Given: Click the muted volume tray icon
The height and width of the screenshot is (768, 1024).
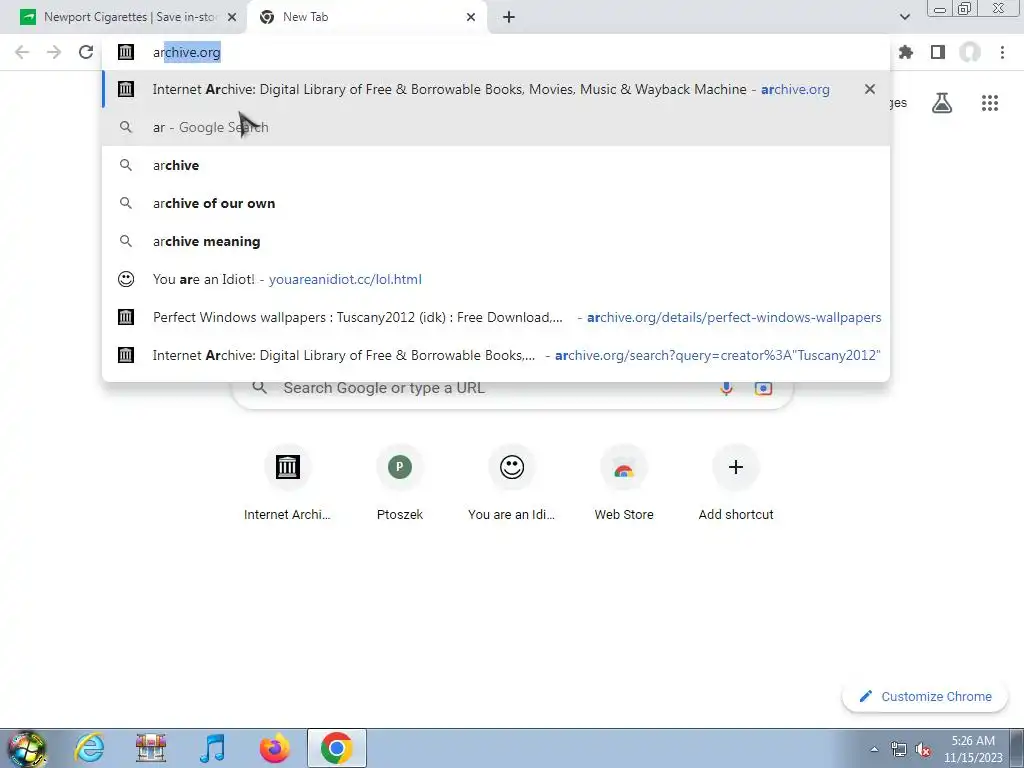Looking at the screenshot, I should click(923, 750).
